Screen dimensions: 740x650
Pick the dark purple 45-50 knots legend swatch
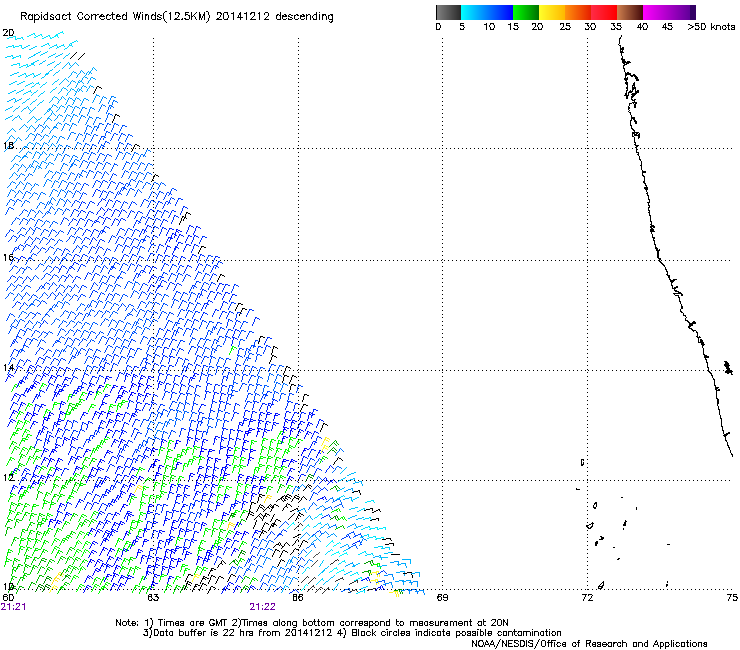pyautogui.click(x=682, y=12)
